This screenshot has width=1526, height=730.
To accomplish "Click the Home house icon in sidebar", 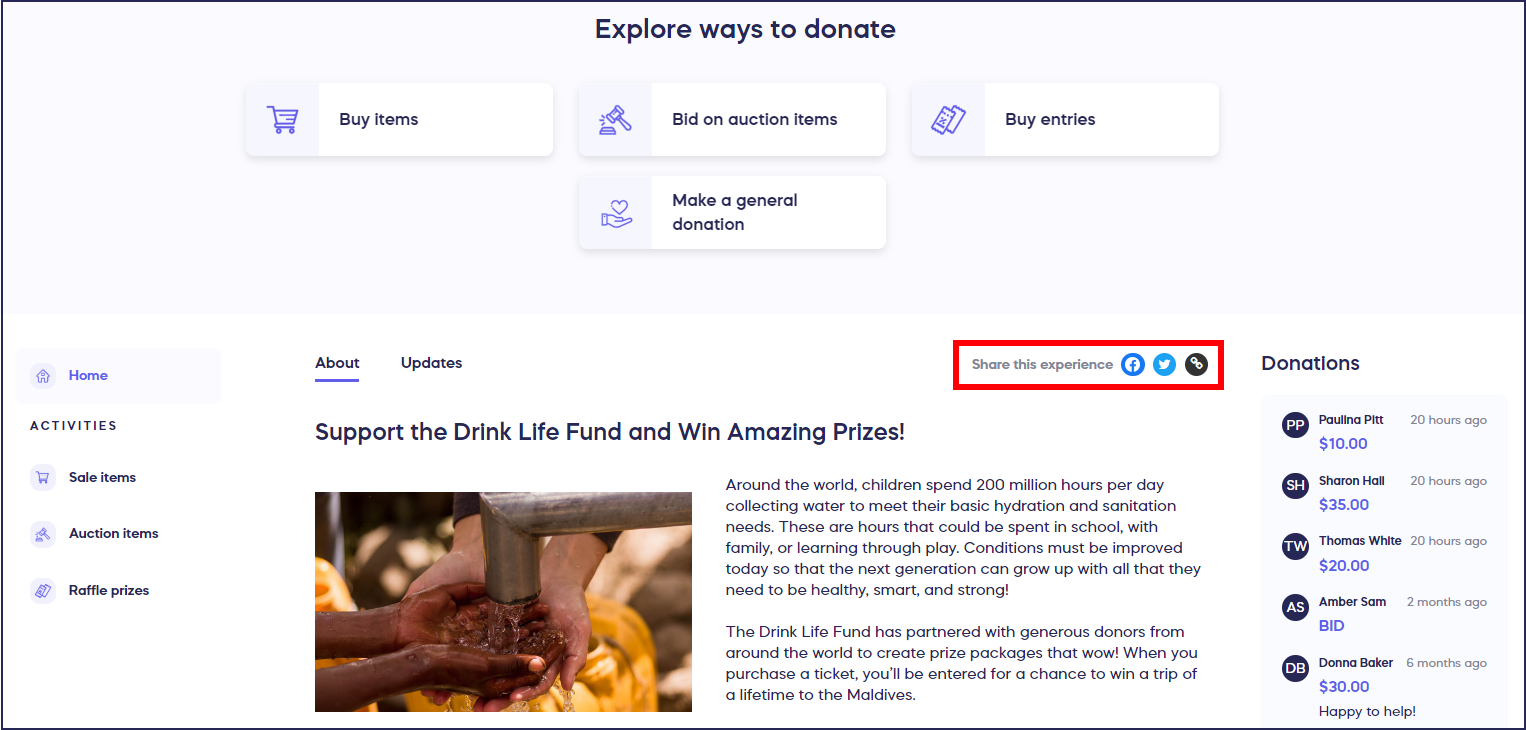I will (43, 376).
